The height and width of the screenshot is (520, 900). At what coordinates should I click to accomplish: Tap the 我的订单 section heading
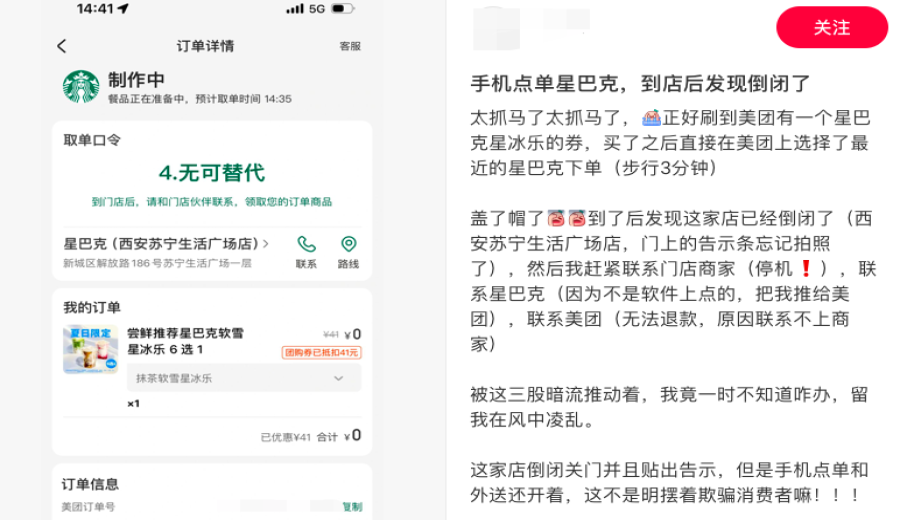click(x=92, y=308)
